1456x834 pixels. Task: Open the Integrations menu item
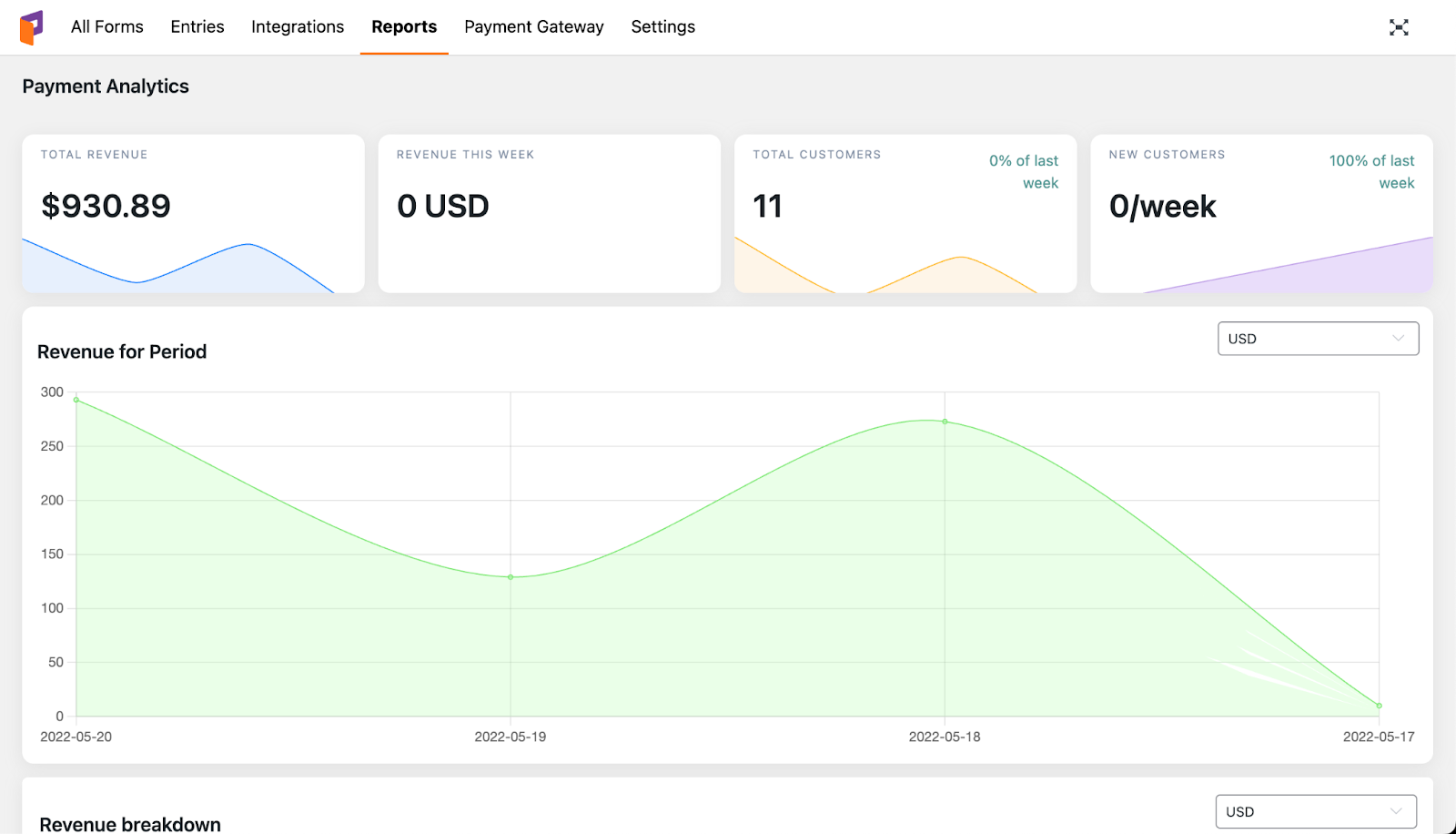click(298, 27)
